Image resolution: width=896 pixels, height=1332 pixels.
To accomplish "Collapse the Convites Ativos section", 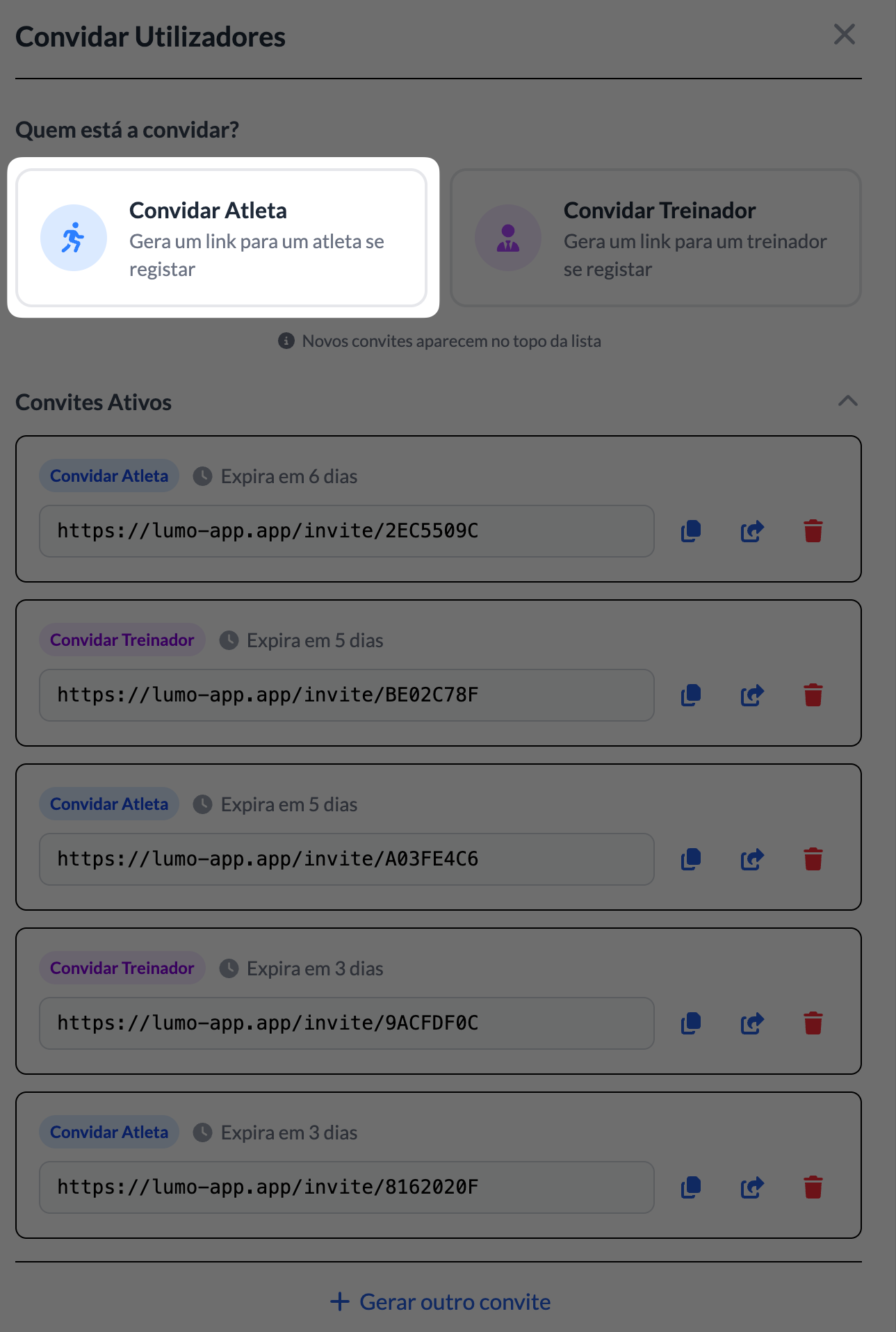I will tap(847, 401).
